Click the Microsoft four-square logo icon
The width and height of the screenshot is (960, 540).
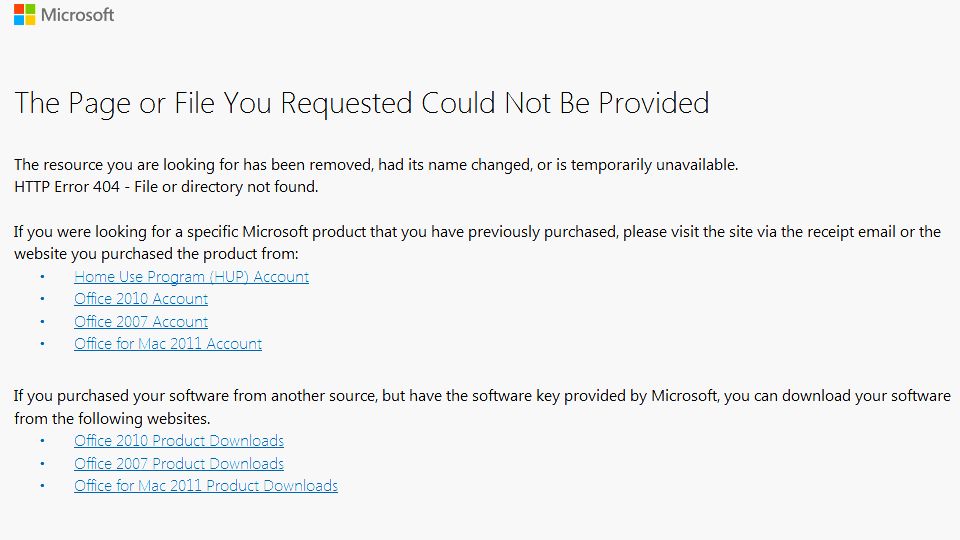point(24,15)
